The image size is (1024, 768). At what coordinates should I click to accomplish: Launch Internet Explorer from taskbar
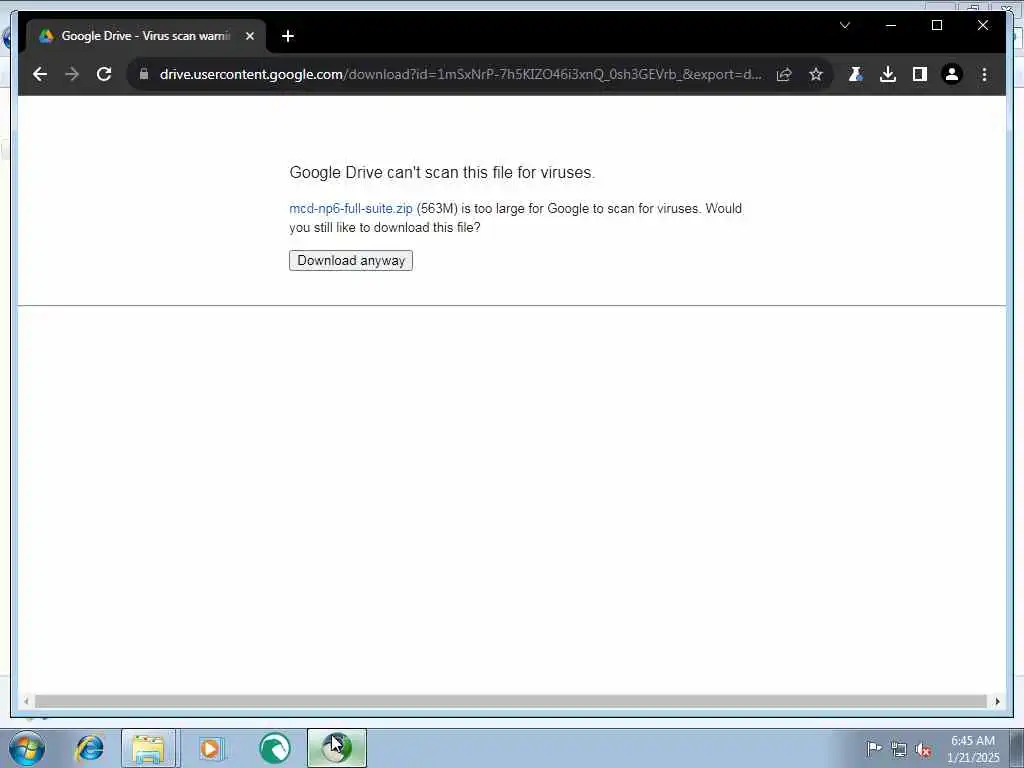(x=89, y=748)
